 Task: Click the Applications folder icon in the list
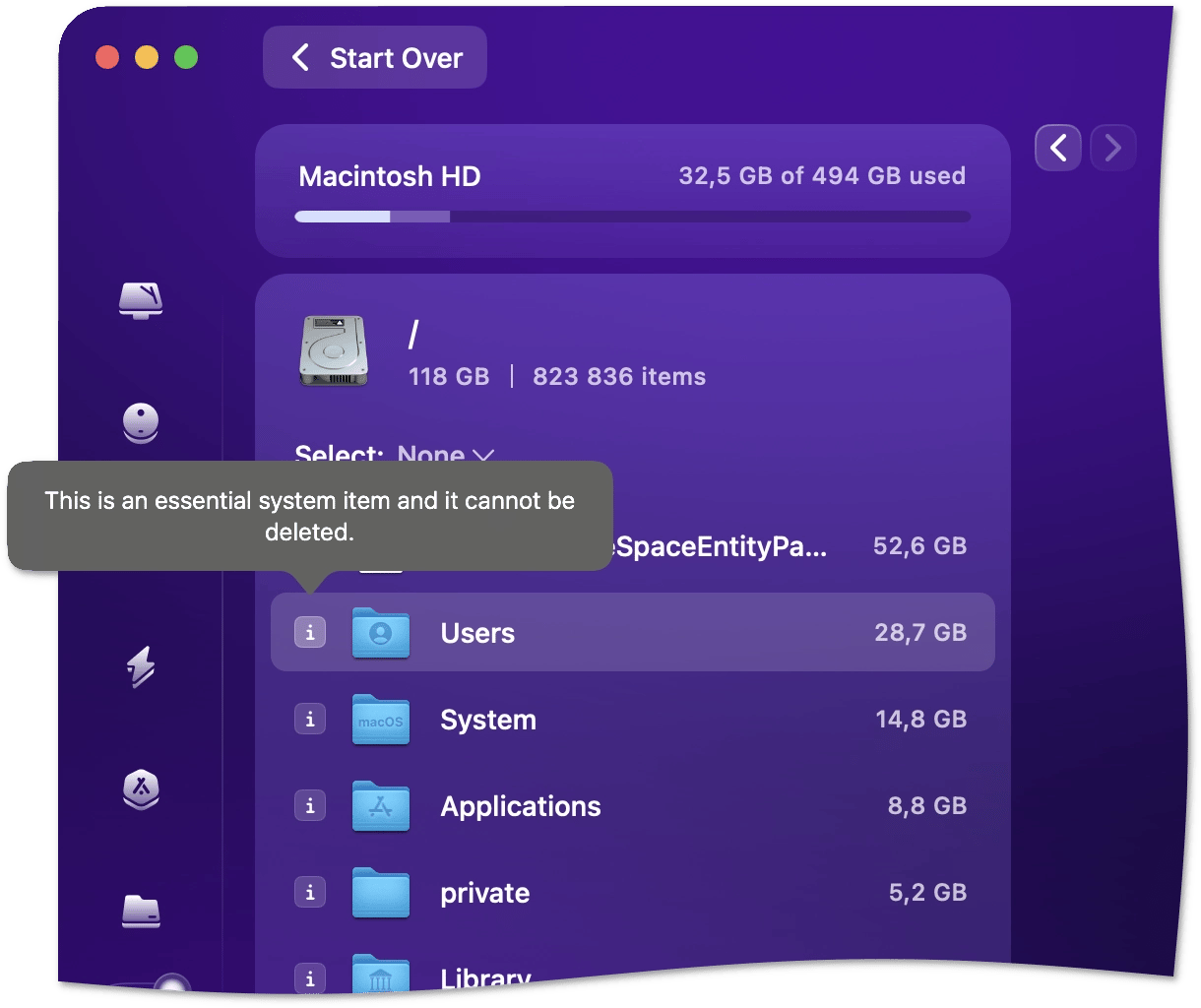click(x=381, y=806)
